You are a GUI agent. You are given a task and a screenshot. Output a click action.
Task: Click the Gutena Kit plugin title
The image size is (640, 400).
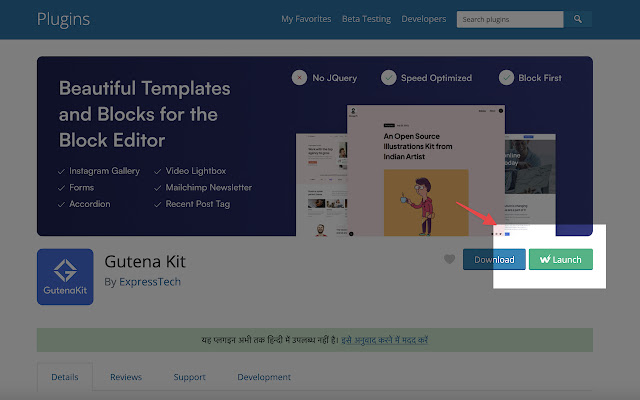145,261
